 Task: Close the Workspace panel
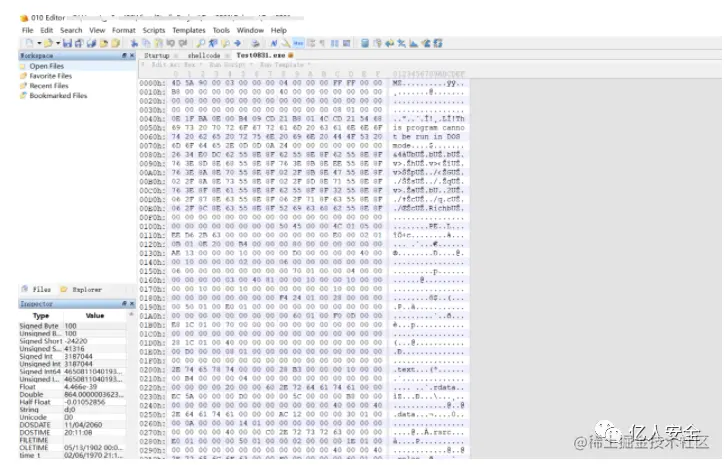[x=132, y=55]
